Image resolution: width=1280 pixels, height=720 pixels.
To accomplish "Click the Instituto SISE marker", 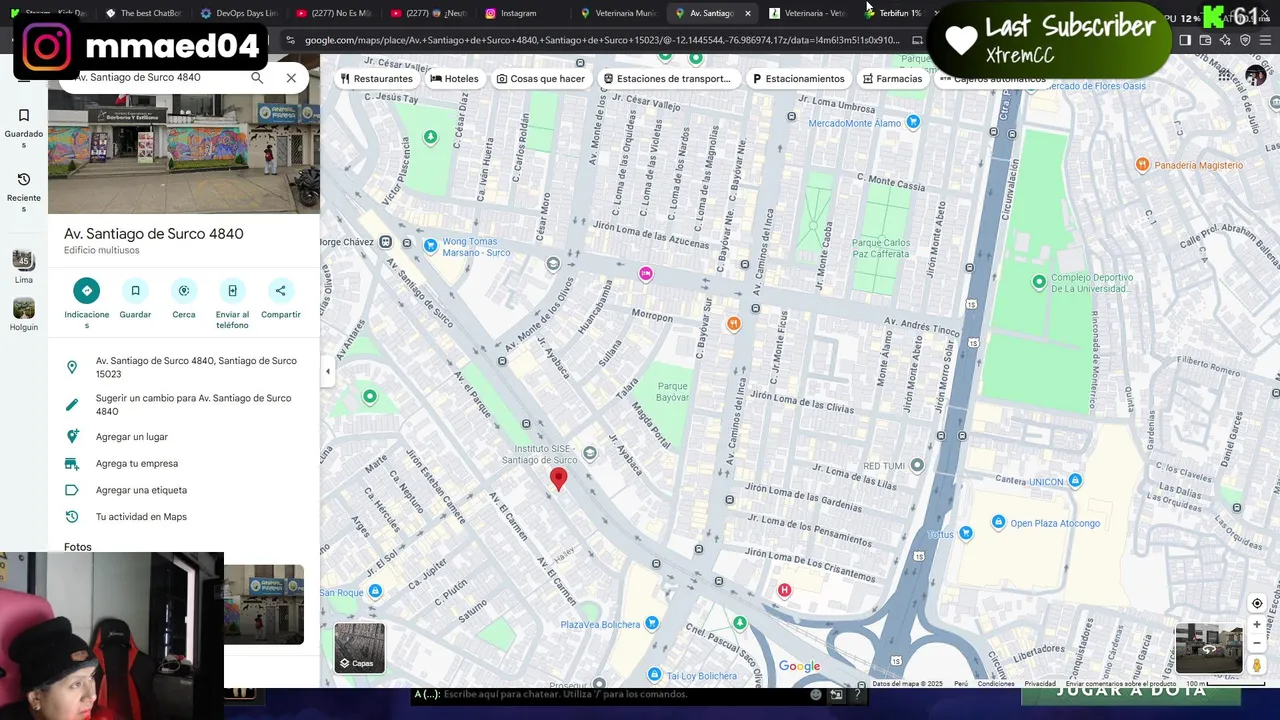I will coord(590,454).
